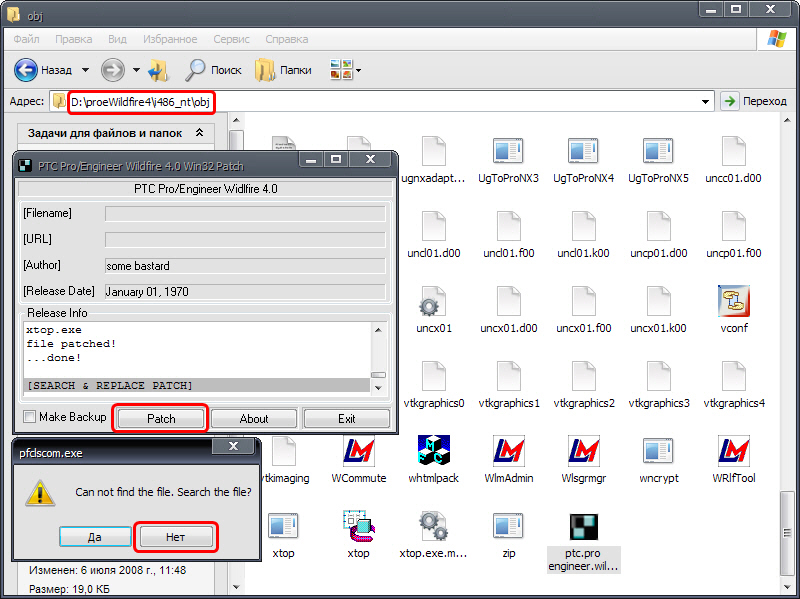The height and width of the screenshot is (599, 800).
Task: Select the uncx01 gear file icon
Action: click(433, 301)
